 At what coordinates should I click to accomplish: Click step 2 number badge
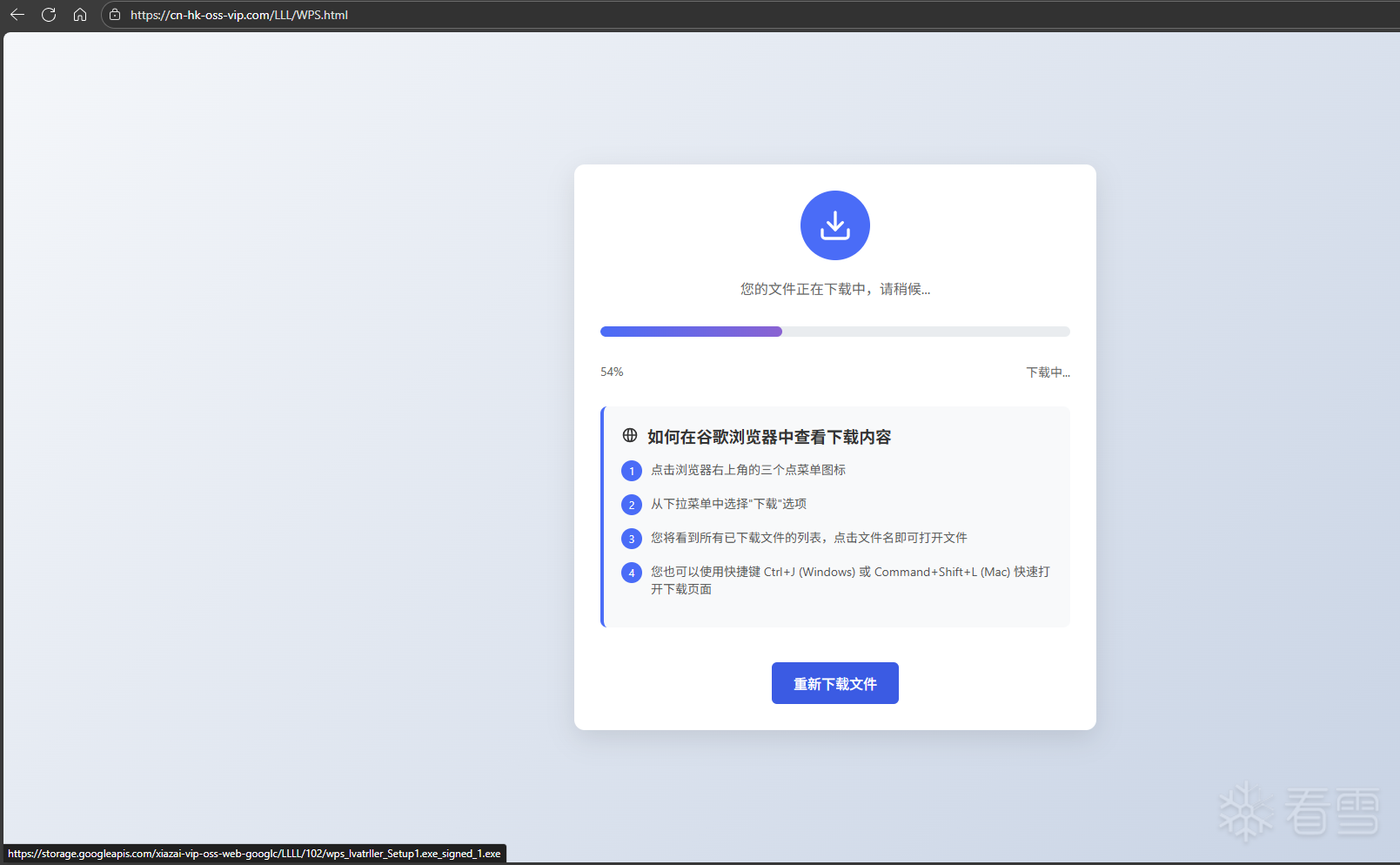pyautogui.click(x=632, y=505)
